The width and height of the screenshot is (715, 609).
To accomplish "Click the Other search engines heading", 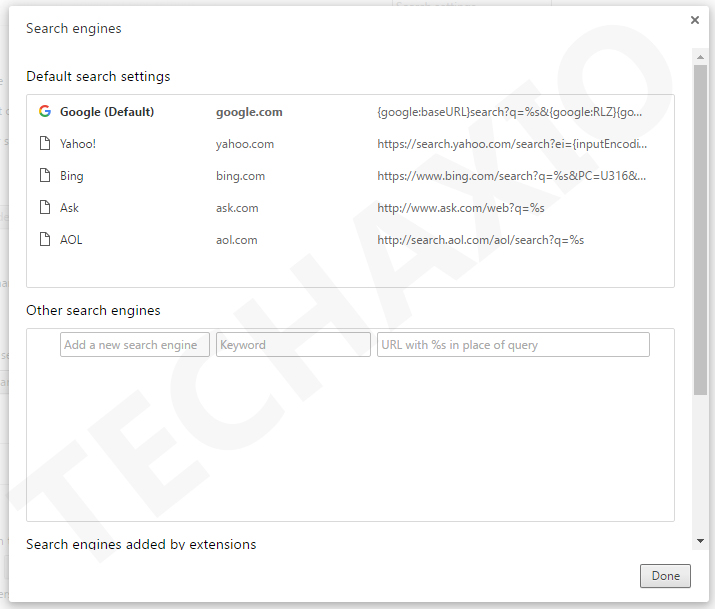I will (x=93, y=310).
